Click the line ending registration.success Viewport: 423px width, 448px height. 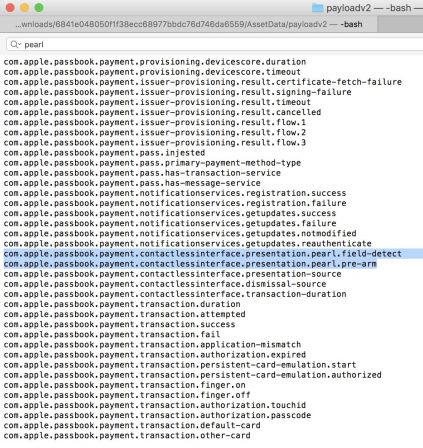click(175, 193)
